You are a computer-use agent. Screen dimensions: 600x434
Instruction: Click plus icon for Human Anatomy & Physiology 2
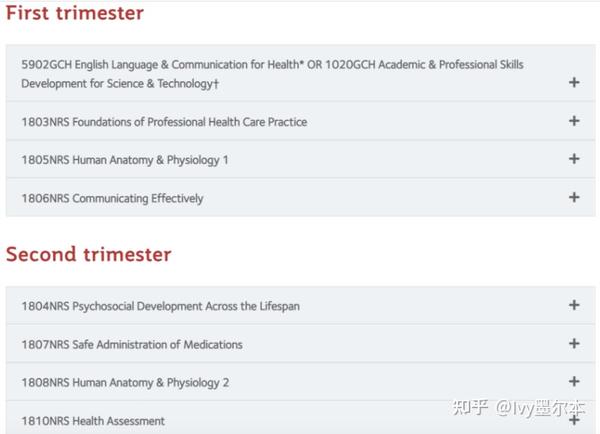(x=574, y=382)
